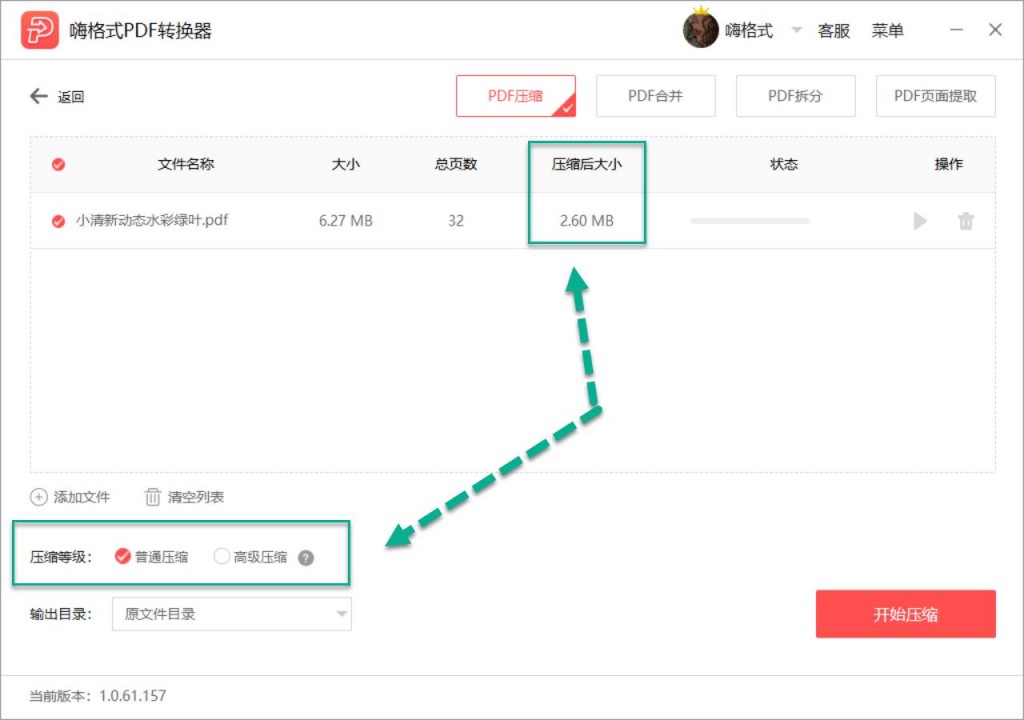Open the 客服 menu
Screen dimensions: 1024x720
[833, 31]
